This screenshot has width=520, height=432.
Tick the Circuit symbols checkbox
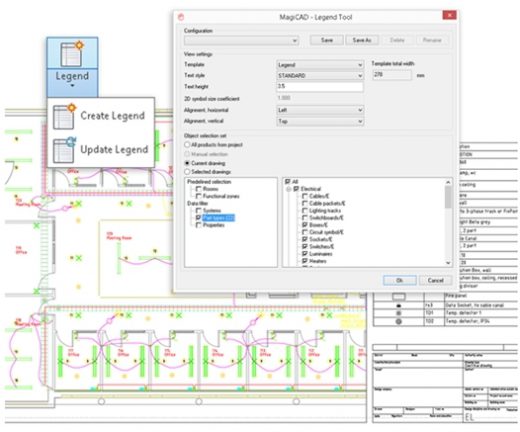(x=305, y=232)
